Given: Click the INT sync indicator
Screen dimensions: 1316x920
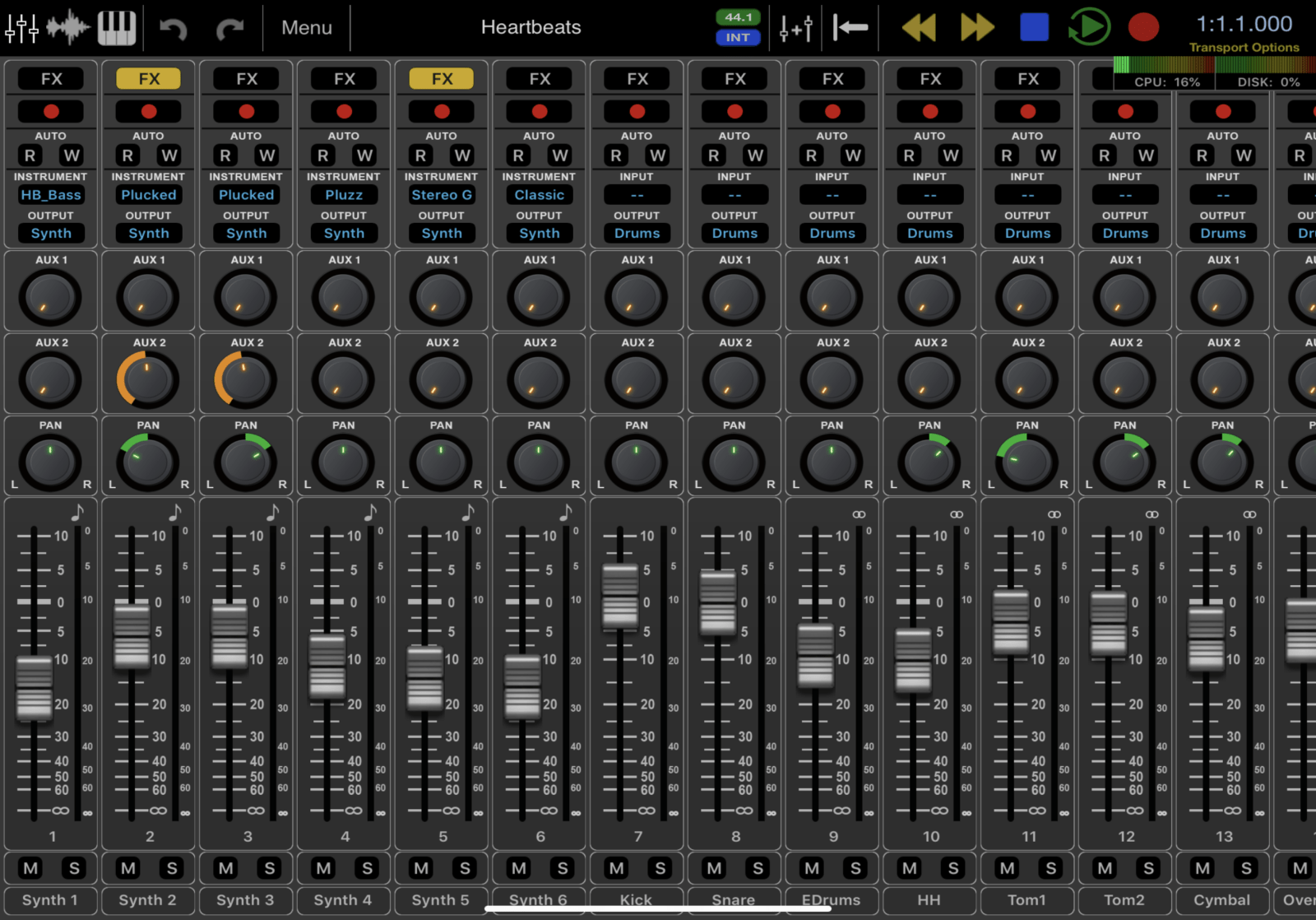Looking at the screenshot, I should pyautogui.click(x=738, y=37).
